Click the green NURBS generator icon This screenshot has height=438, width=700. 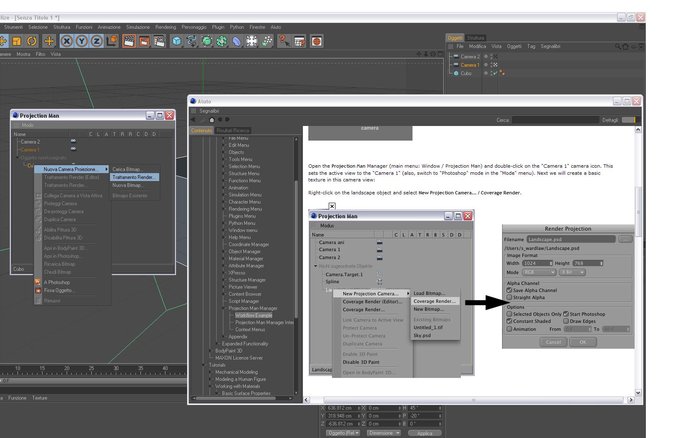[x=207, y=42]
